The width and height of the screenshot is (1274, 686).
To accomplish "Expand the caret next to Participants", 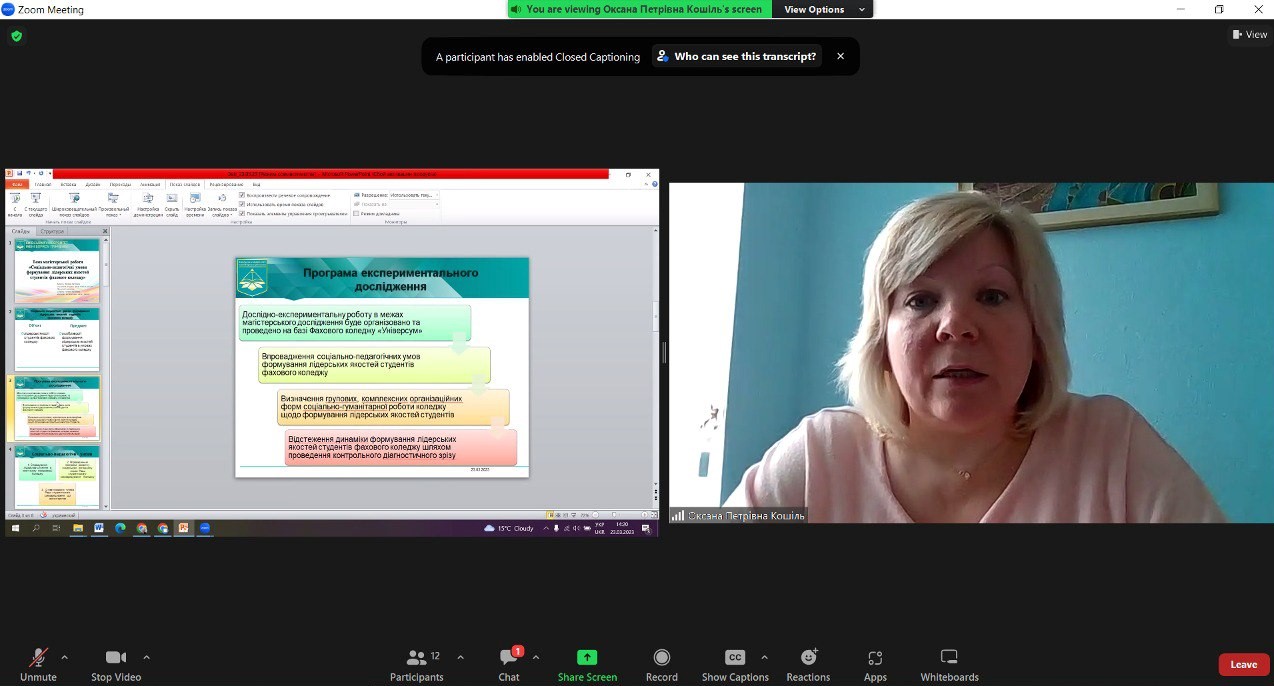I will point(460,657).
